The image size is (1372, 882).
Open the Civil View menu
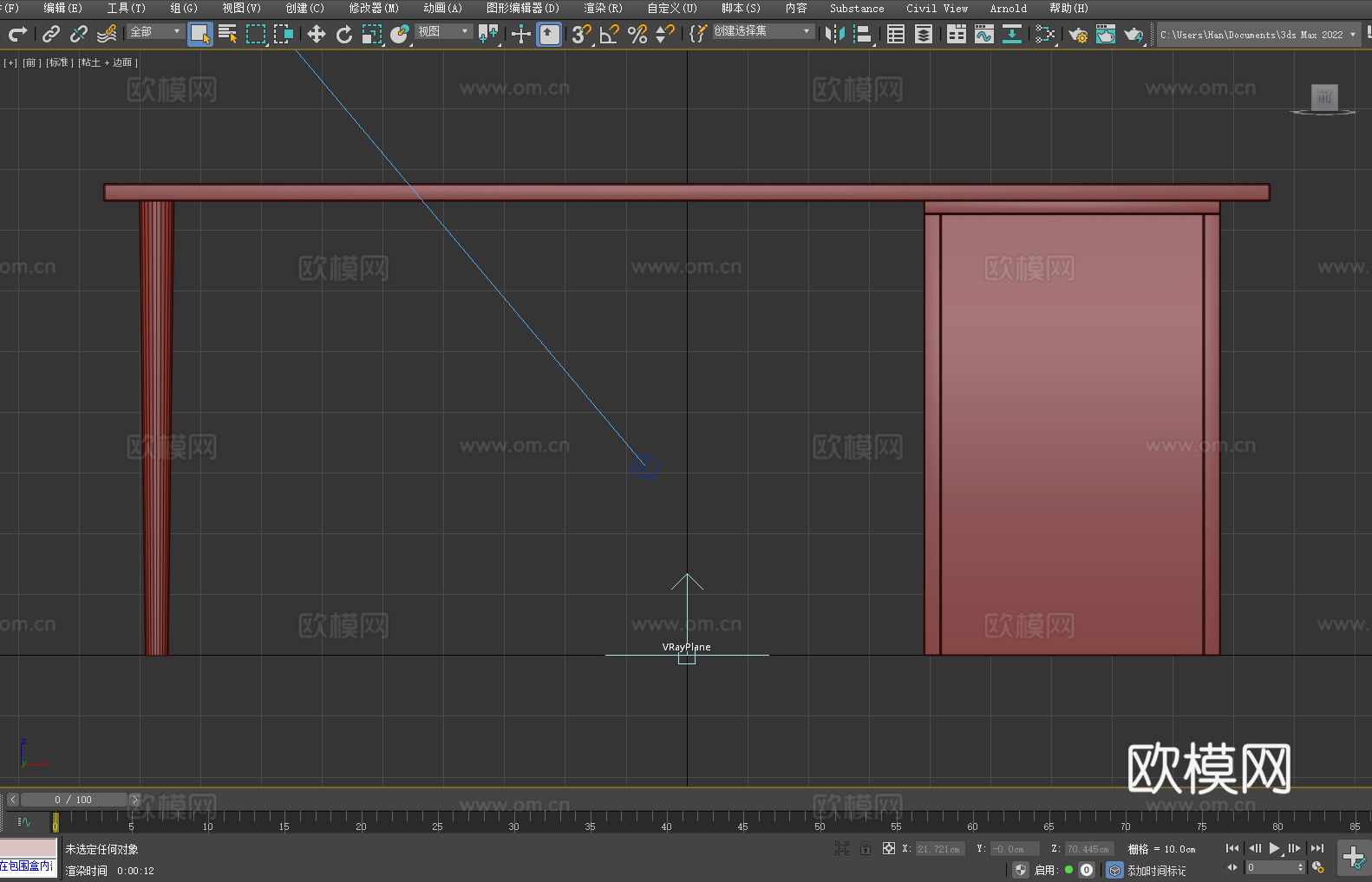click(x=938, y=8)
